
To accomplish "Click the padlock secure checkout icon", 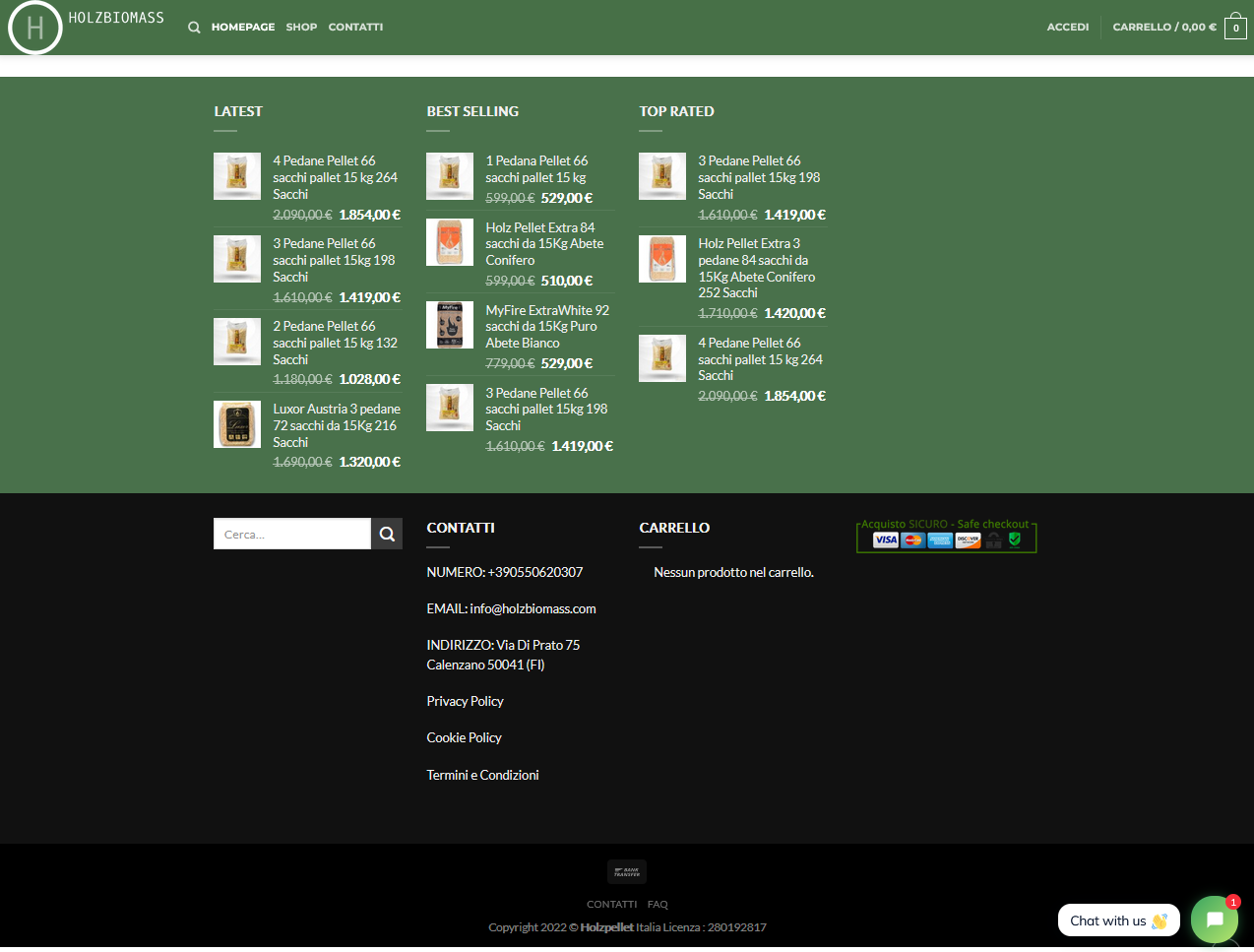I will click(994, 539).
